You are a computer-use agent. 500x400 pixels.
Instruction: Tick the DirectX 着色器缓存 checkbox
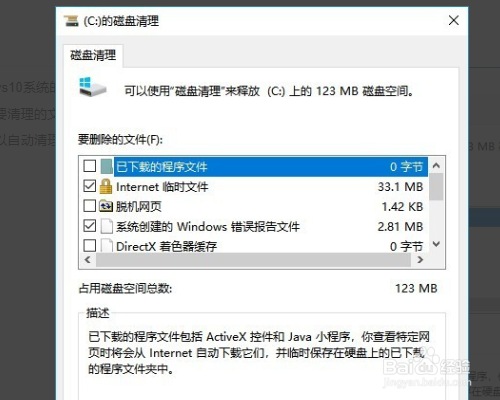coord(90,246)
